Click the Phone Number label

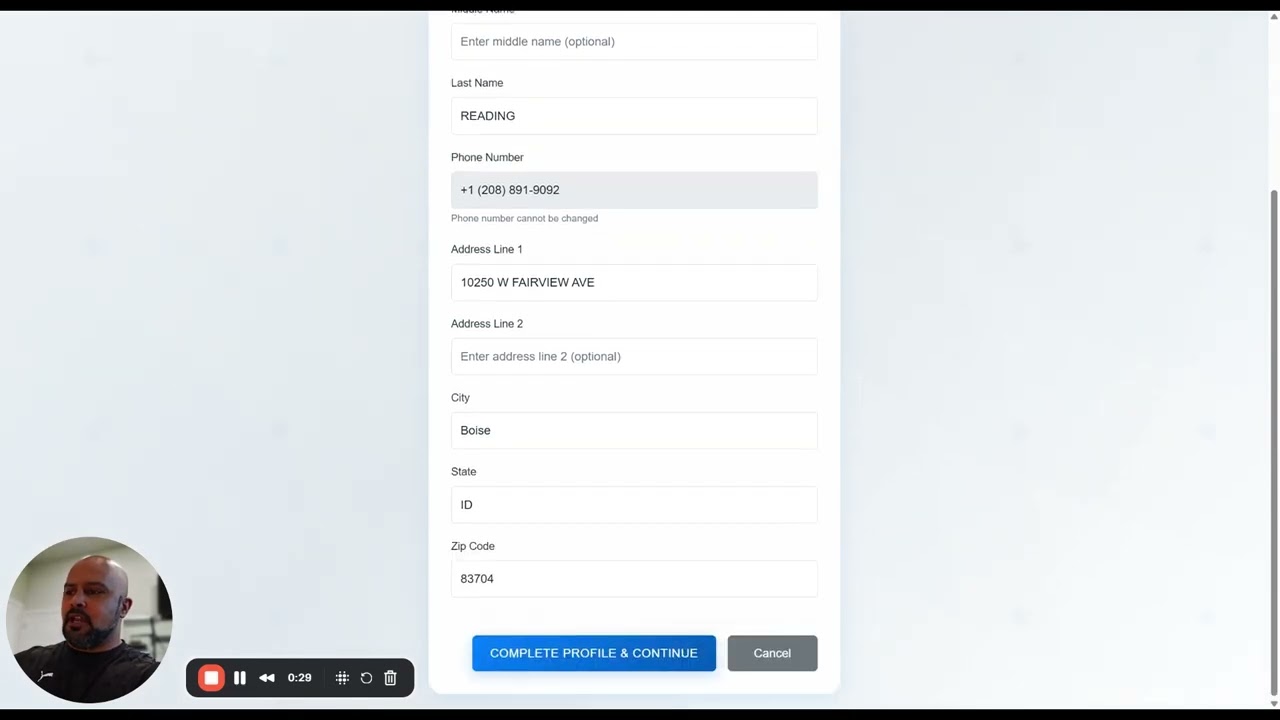pyautogui.click(x=487, y=157)
